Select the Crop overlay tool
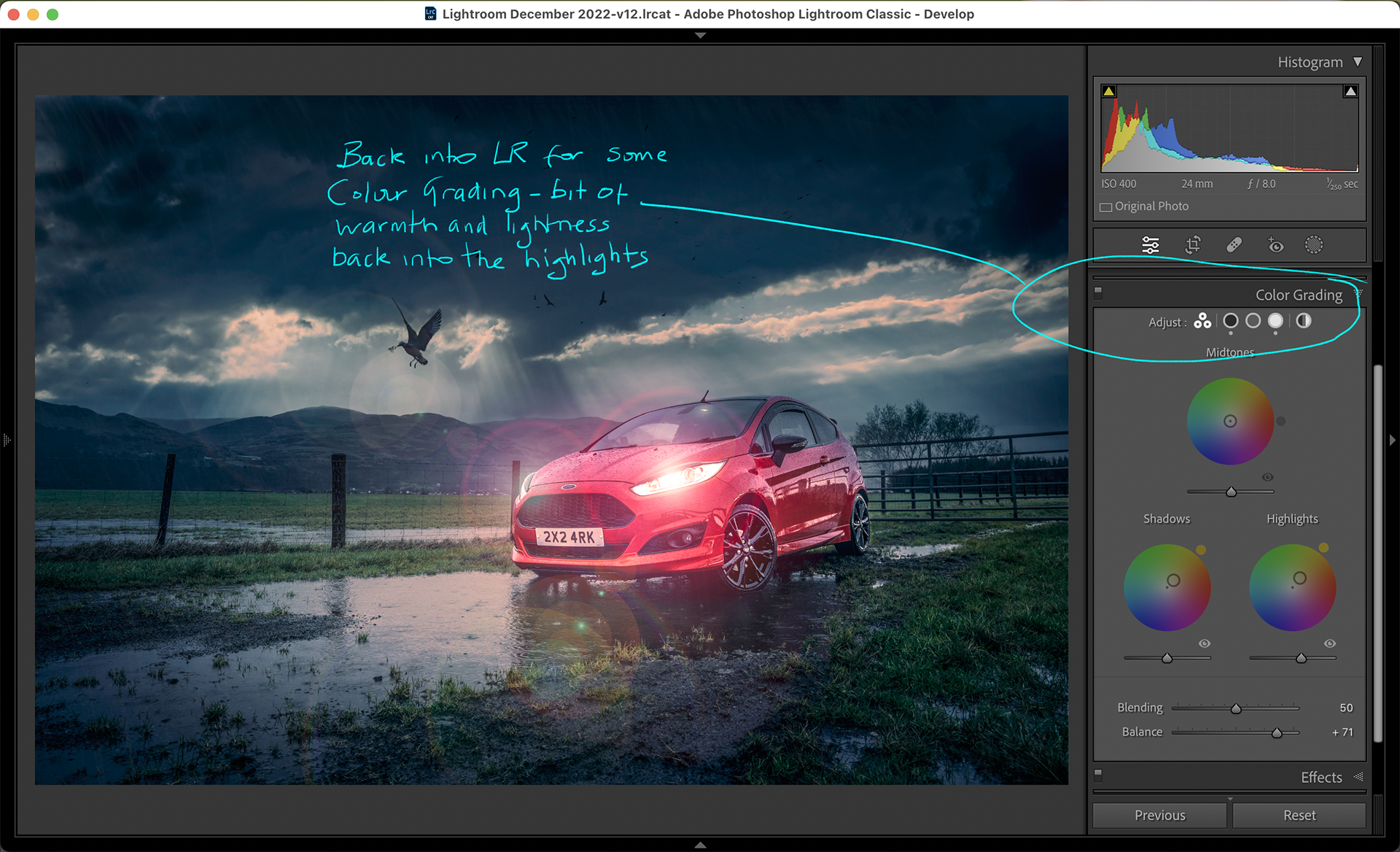This screenshot has width=1400, height=852. (1193, 245)
